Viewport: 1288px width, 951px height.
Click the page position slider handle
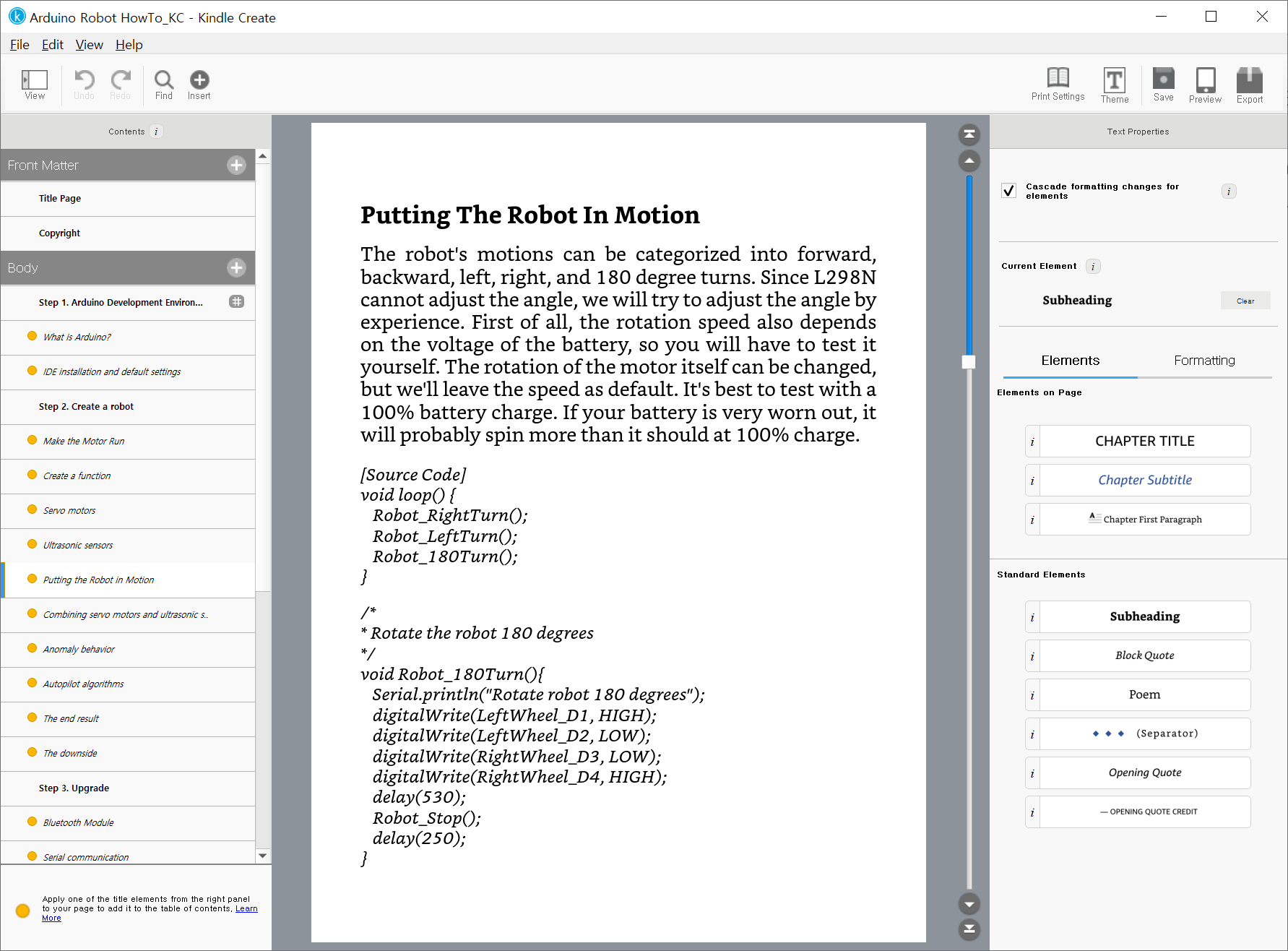pos(969,362)
